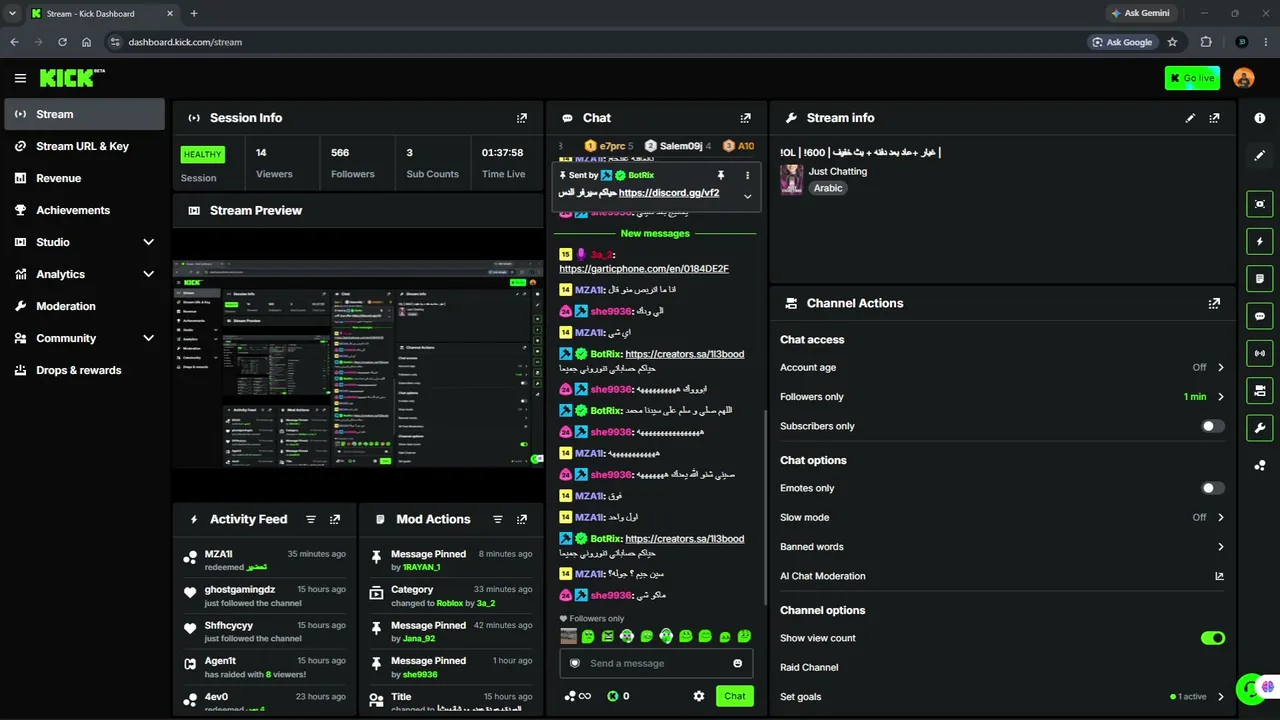1280x720 pixels.
Task: Filter the Mod Actions list
Action: (498, 519)
